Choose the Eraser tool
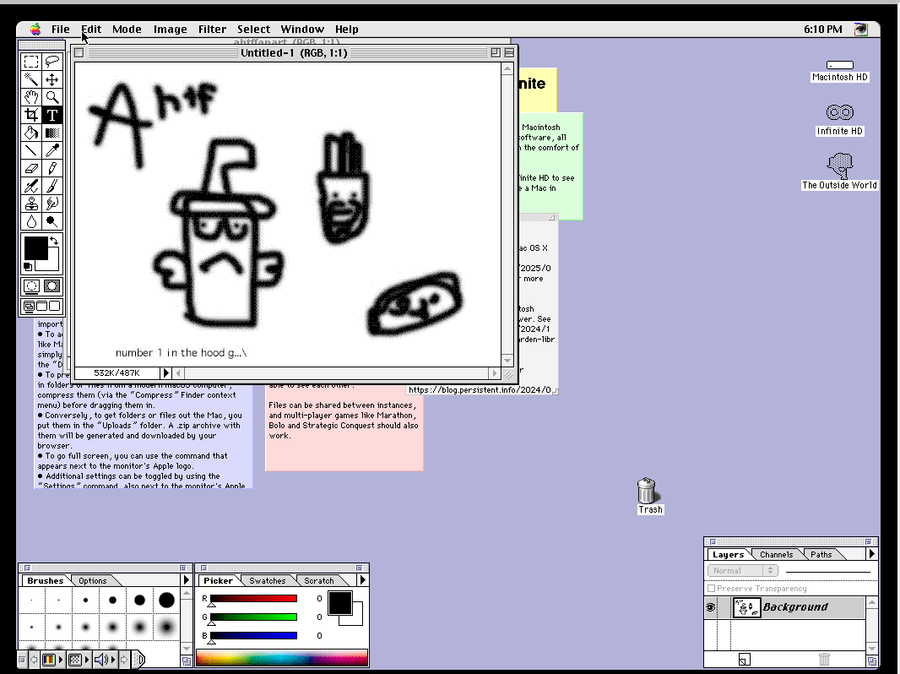Viewport: 900px width, 674px height. (31, 168)
